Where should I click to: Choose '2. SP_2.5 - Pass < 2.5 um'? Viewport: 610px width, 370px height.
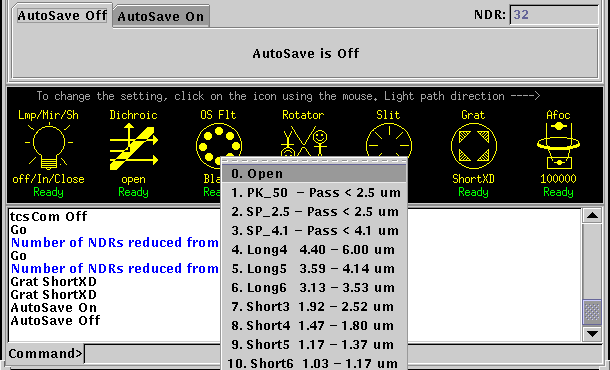314,212
